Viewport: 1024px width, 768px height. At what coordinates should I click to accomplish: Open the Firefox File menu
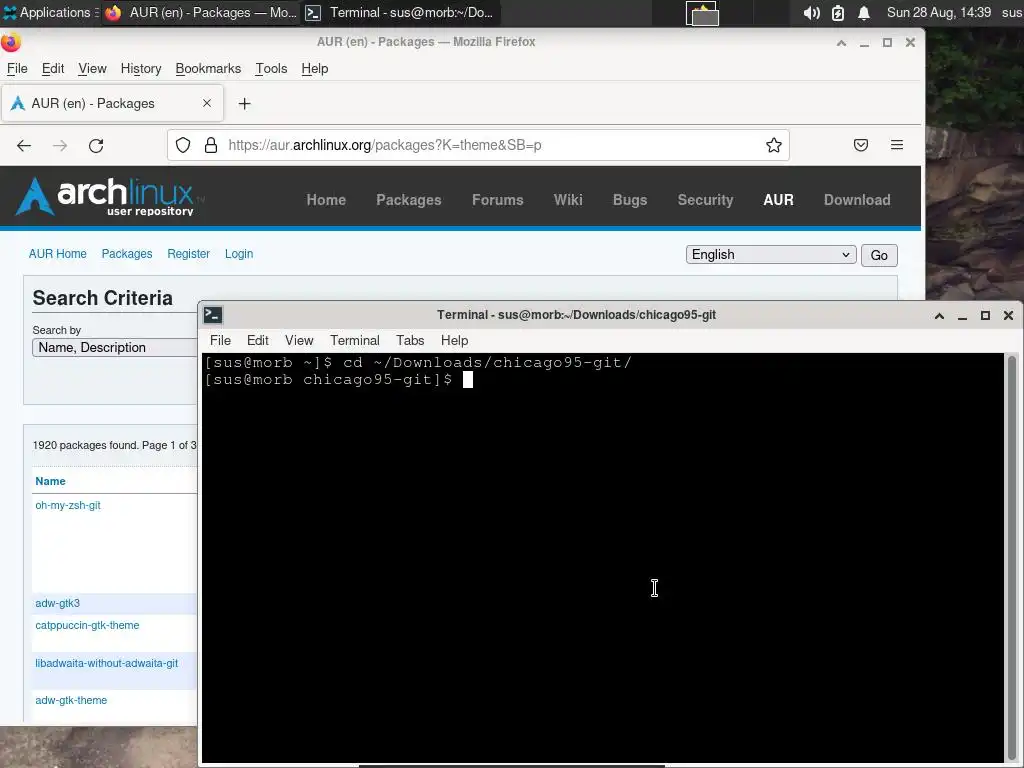(x=17, y=69)
